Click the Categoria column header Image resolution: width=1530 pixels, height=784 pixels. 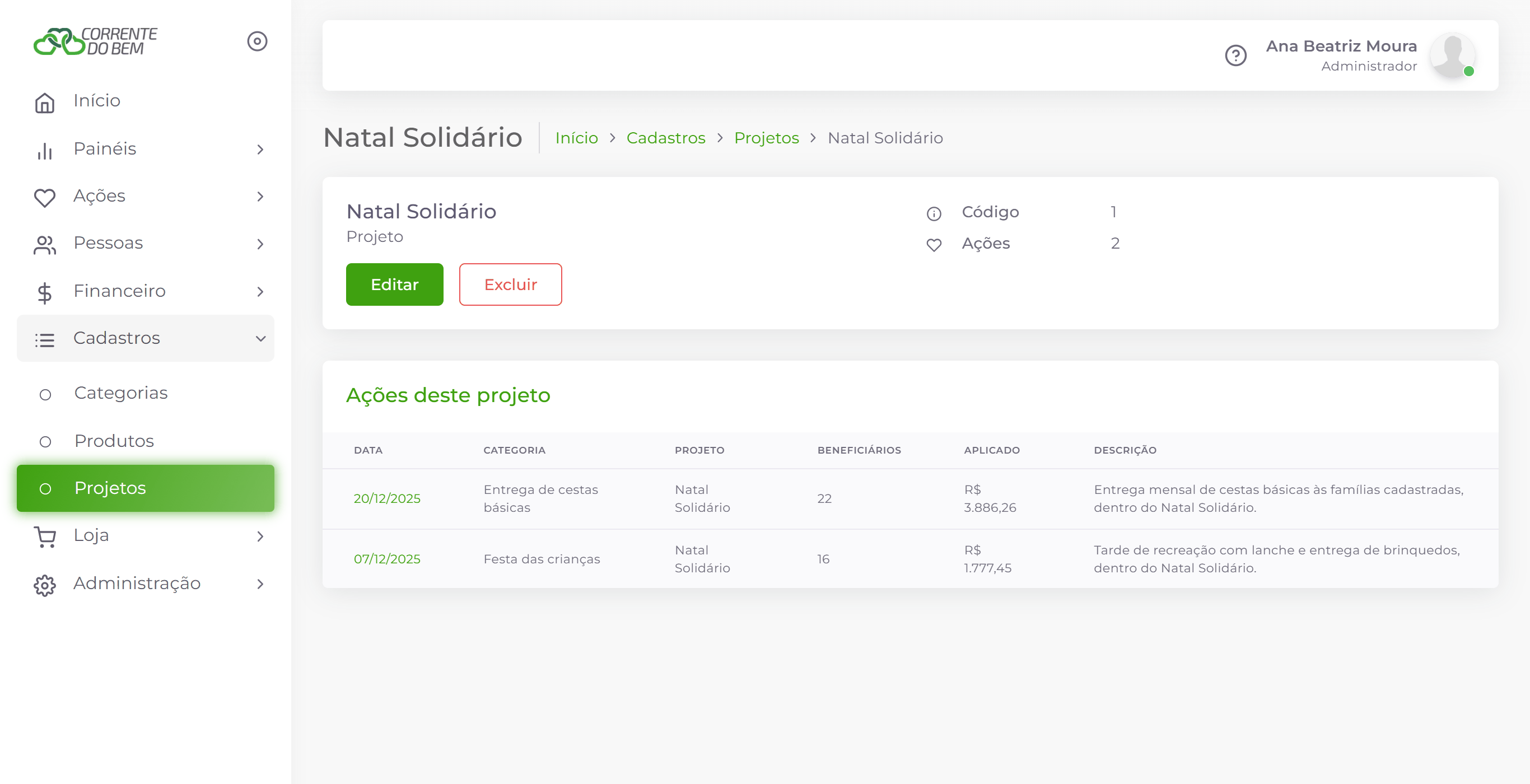[x=514, y=450]
